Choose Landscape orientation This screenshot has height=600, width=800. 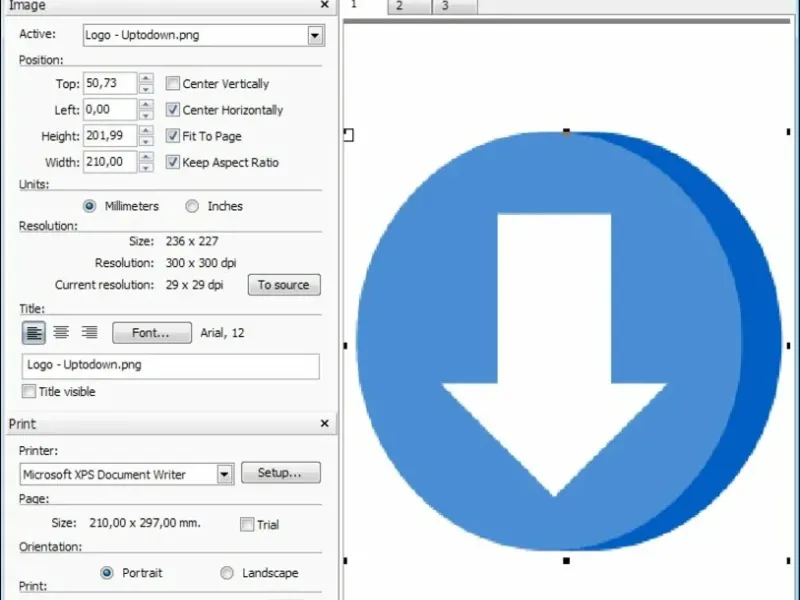227,573
